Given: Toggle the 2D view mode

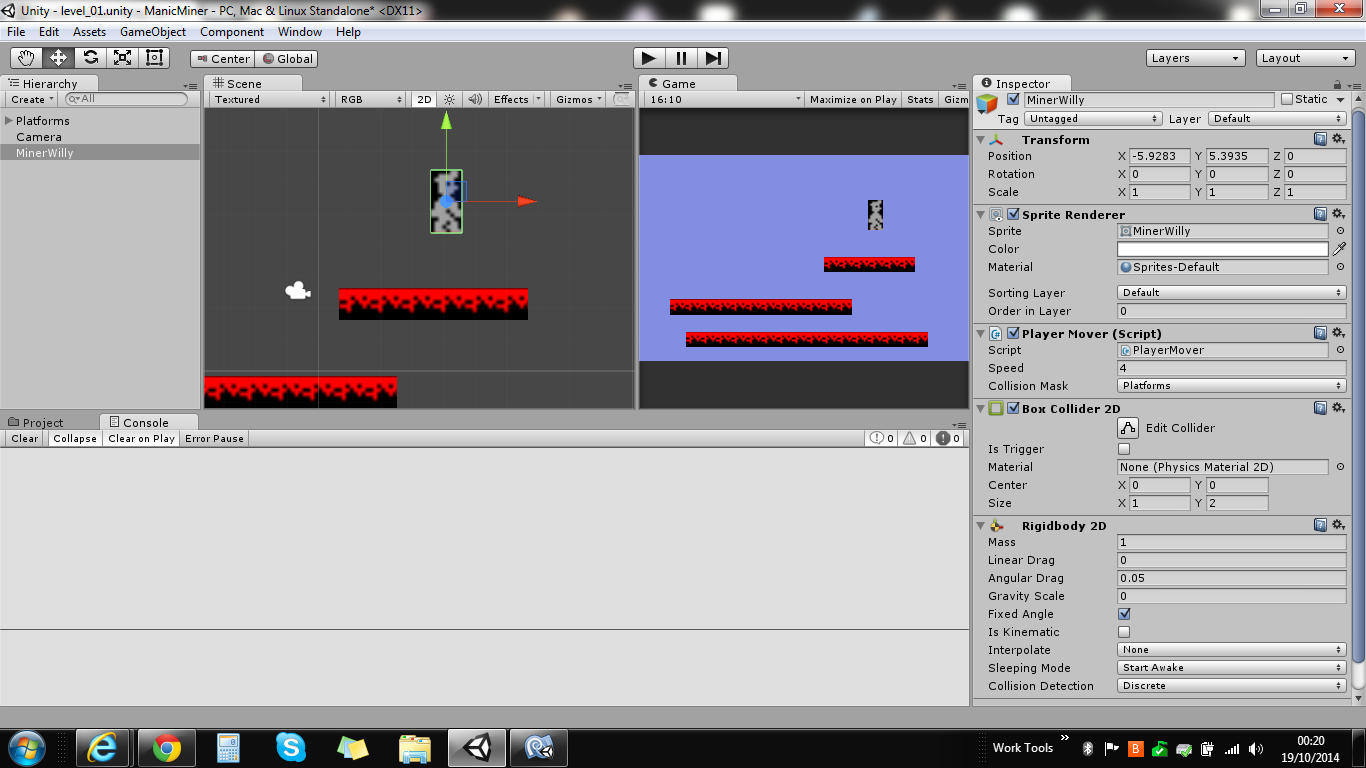Looking at the screenshot, I should (x=422, y=99).
